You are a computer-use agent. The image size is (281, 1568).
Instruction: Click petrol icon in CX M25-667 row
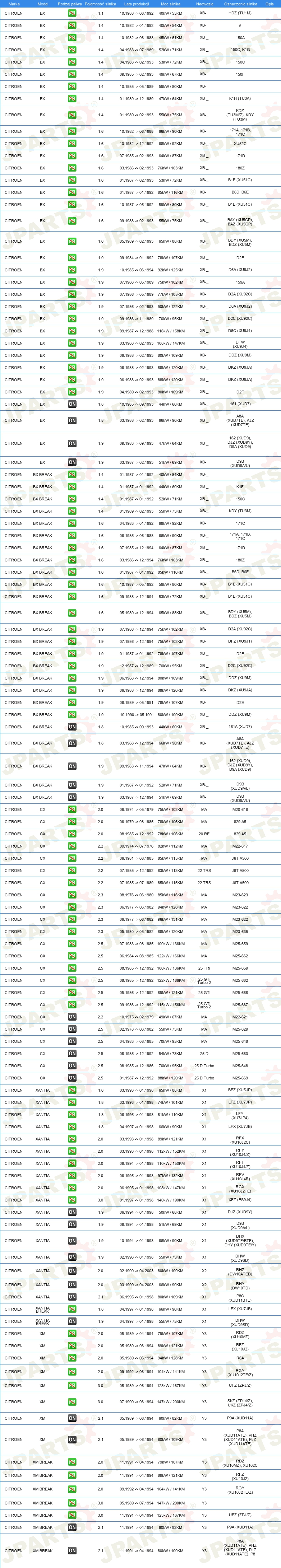click(72, 1005)
